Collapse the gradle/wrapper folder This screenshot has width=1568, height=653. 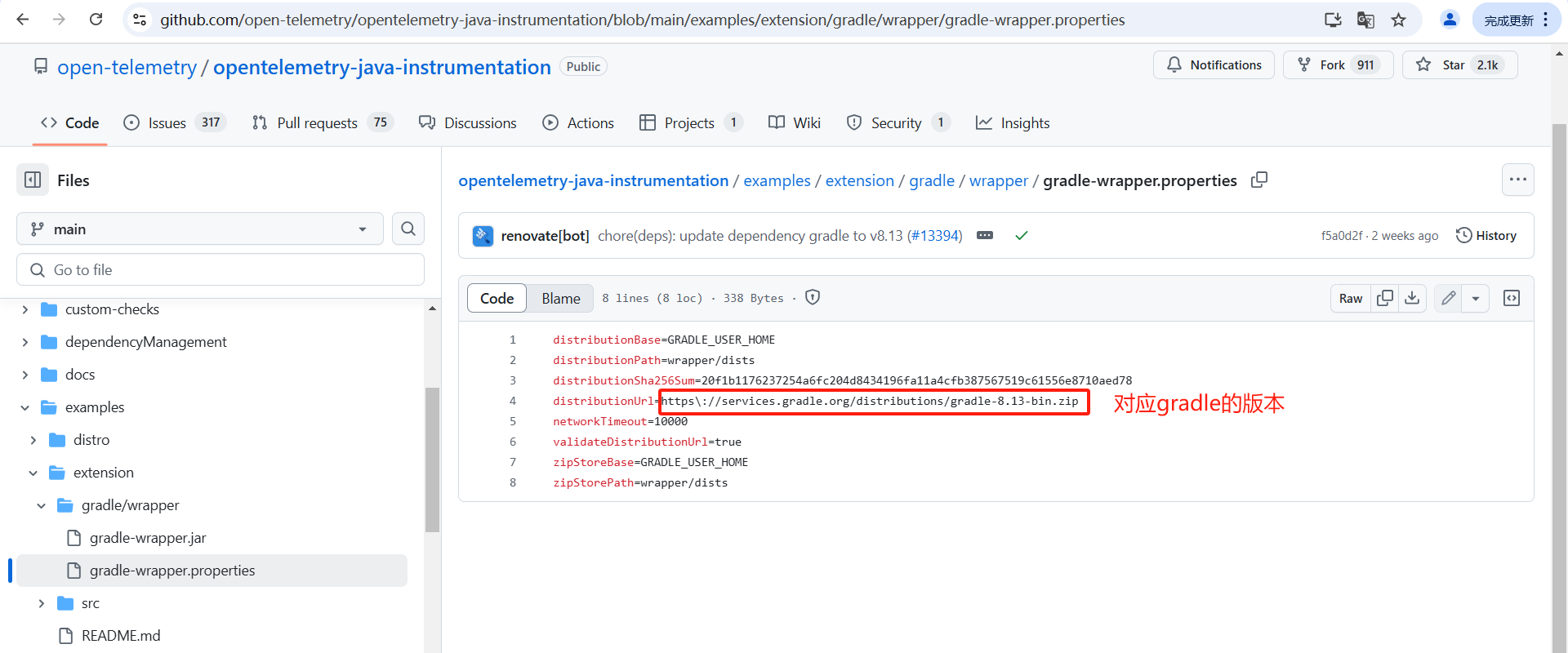click(41, 505)
